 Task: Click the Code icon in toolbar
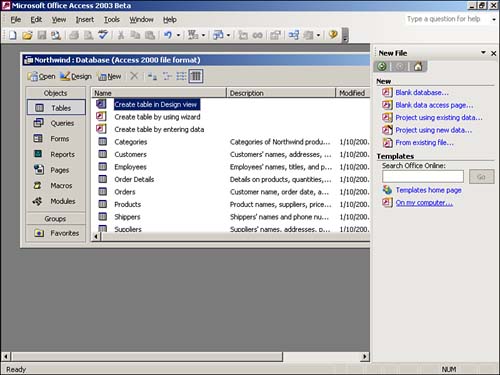(x=243, y=35)
